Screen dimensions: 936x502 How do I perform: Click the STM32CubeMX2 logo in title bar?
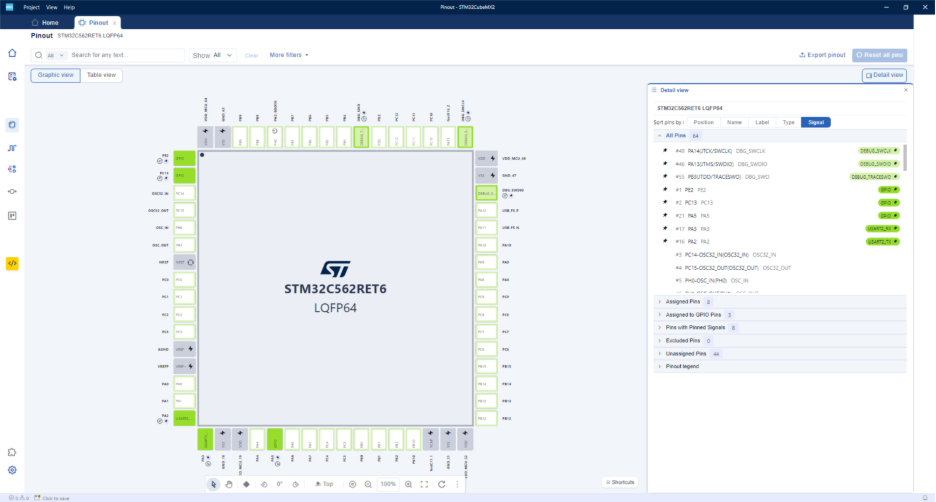pyautogui.click(x=10, y=7)
